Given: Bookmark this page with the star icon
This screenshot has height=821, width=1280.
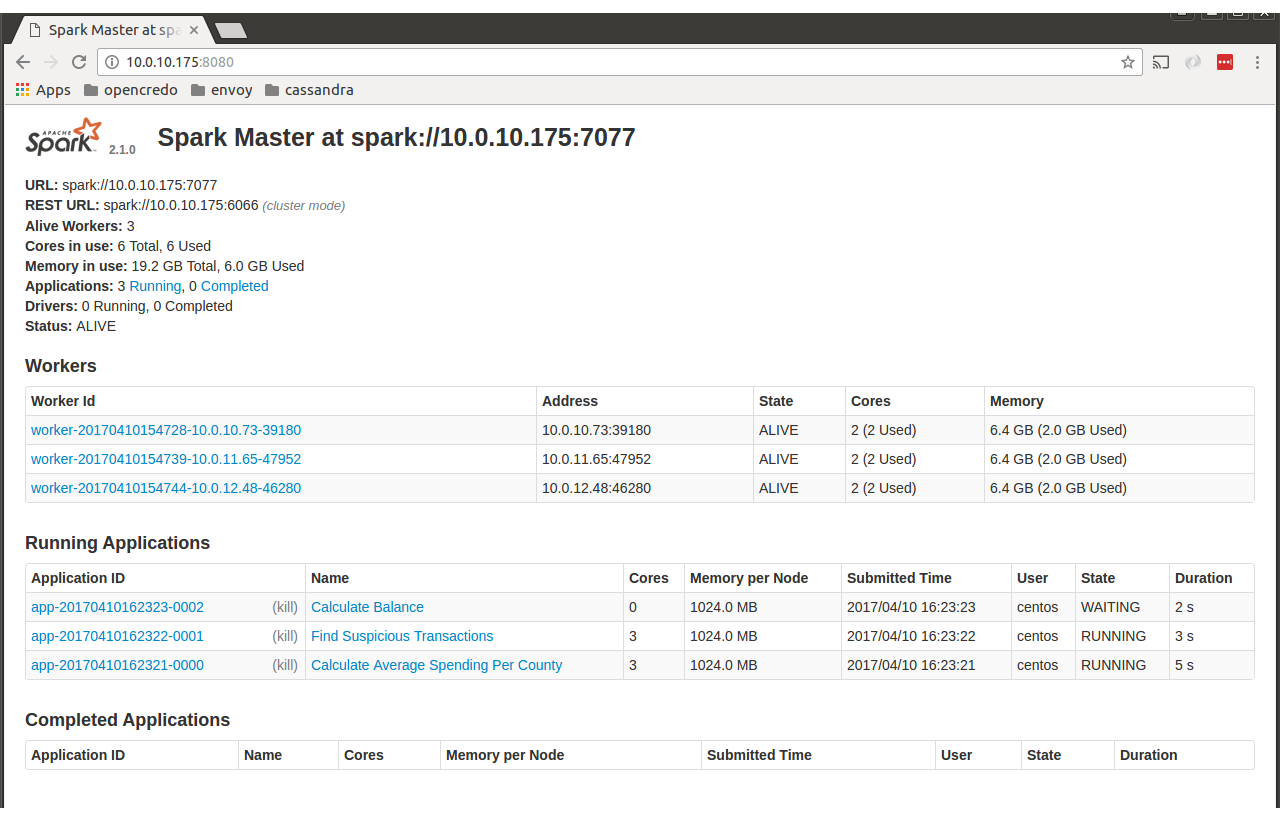Looking at the screenshot, I should click(1127, 62).
